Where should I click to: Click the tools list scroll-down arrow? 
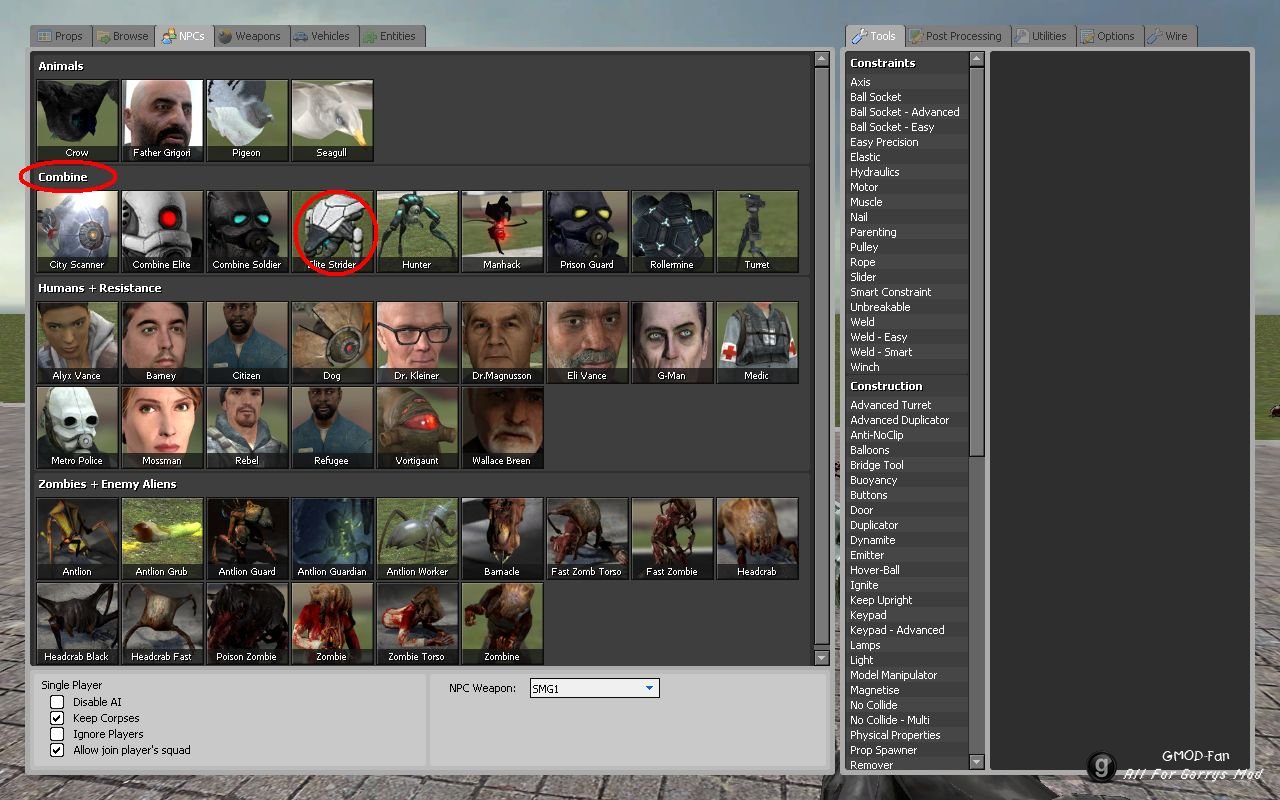click(x=977, y=762)
